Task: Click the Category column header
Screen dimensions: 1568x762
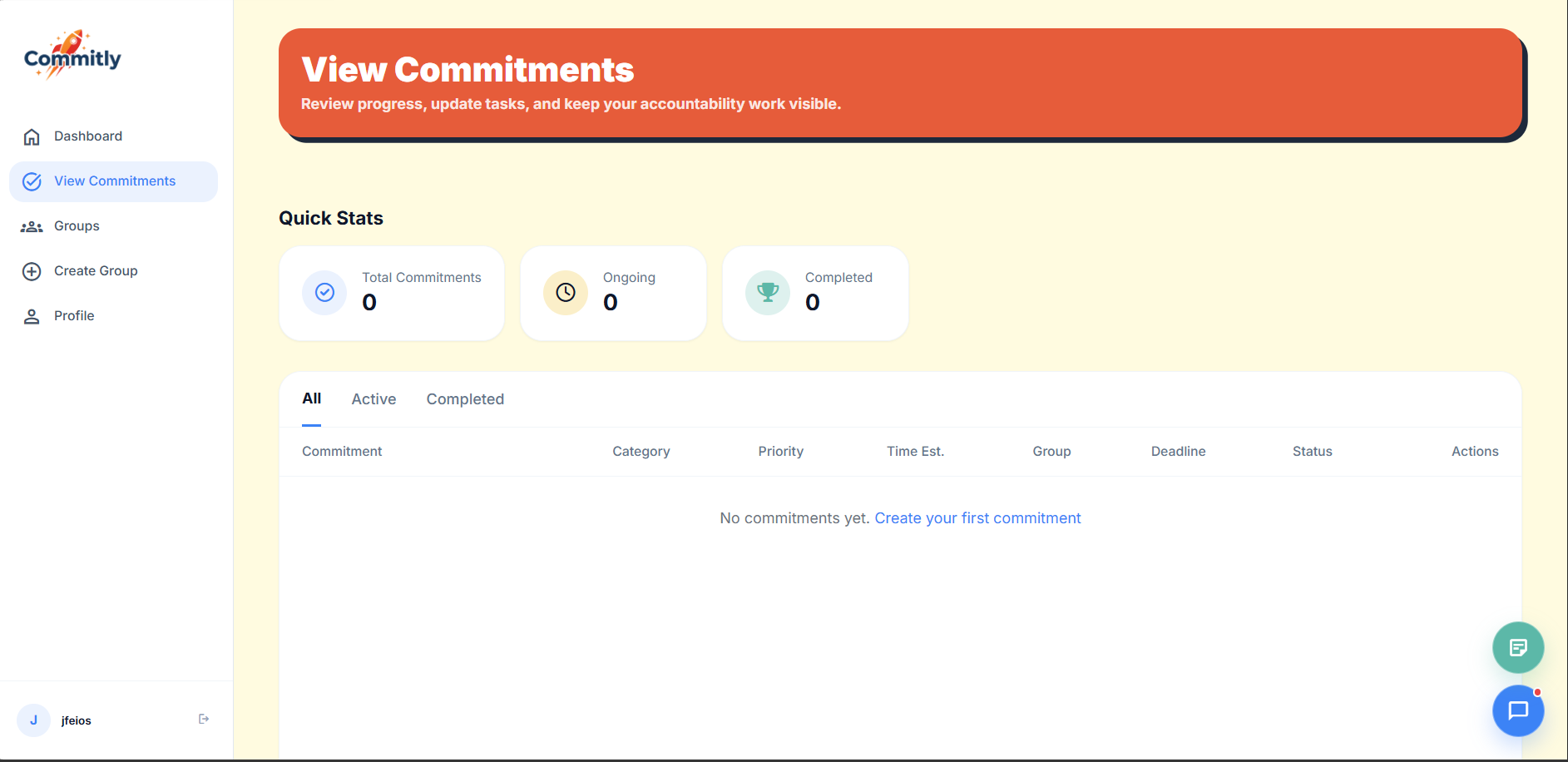Action: (x=641, y=452)
